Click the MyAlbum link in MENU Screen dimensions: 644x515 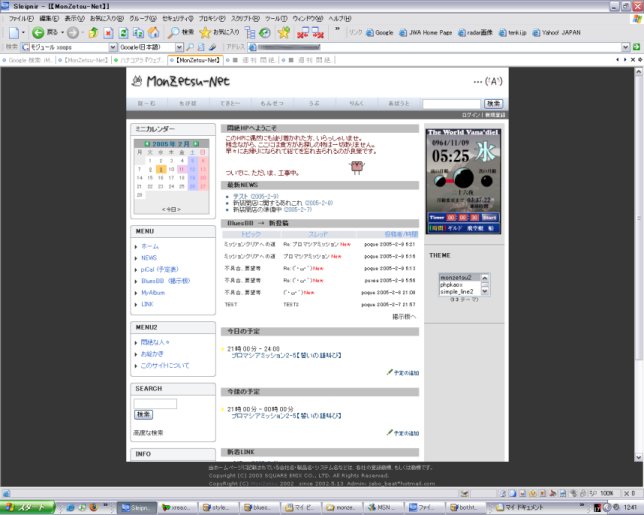153,292
